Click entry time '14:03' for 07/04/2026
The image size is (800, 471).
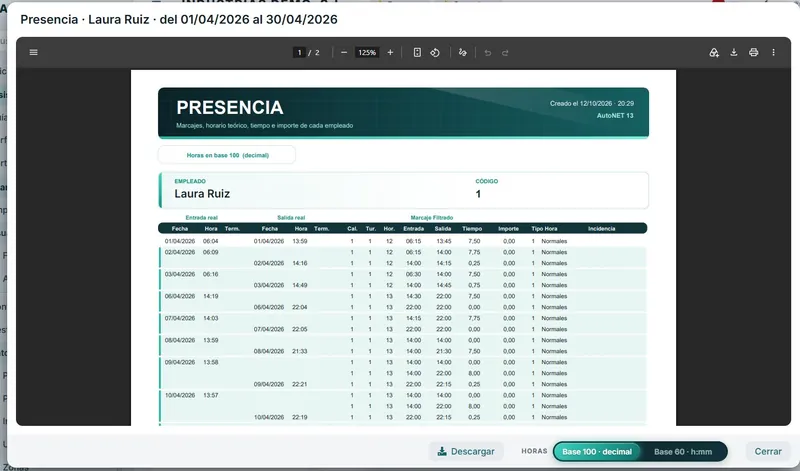coord(211,318)
